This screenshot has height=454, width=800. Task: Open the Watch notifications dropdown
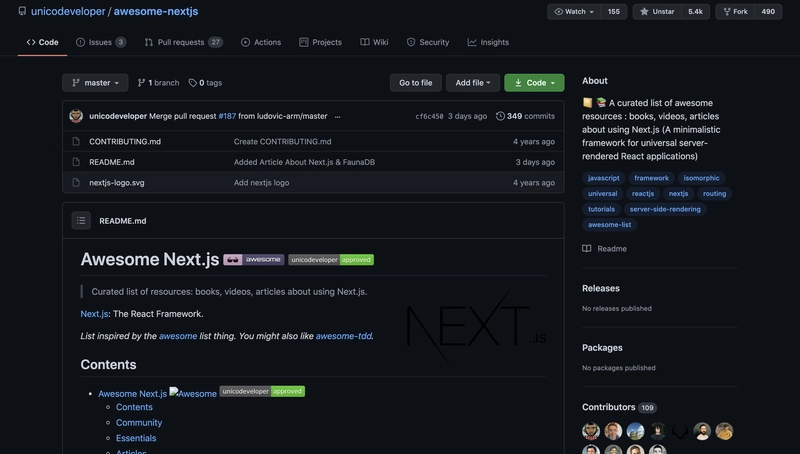coord(574,11)
